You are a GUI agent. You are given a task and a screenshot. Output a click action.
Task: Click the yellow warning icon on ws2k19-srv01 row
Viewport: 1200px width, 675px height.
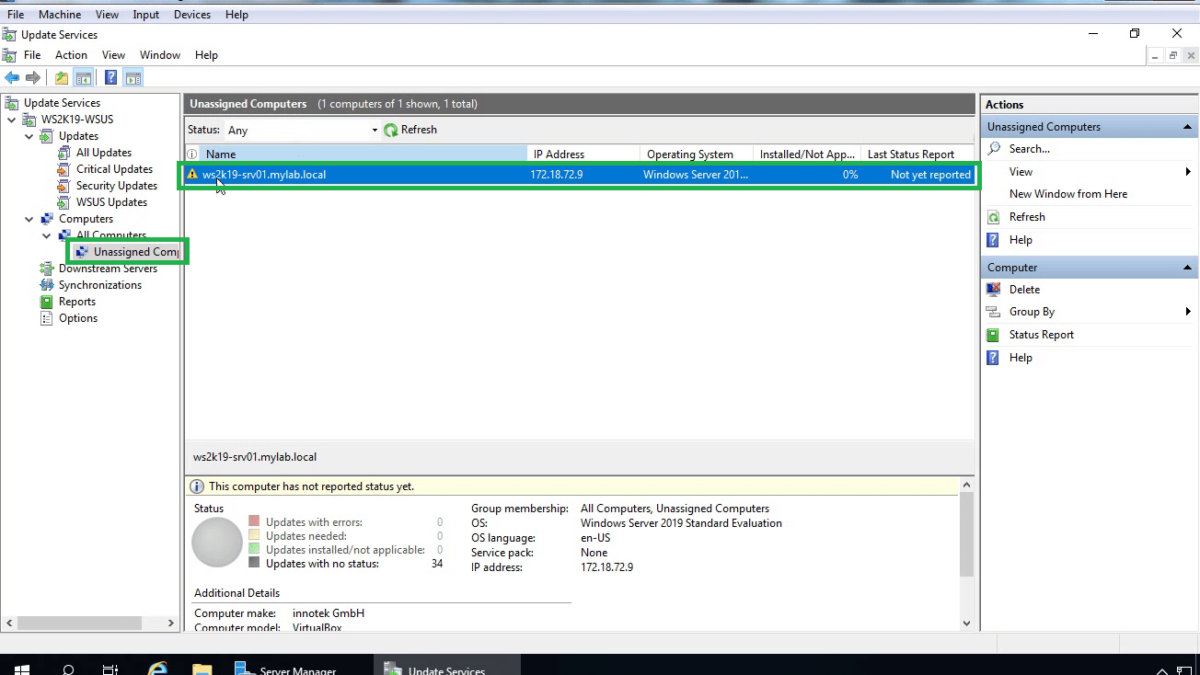(193, 174)
